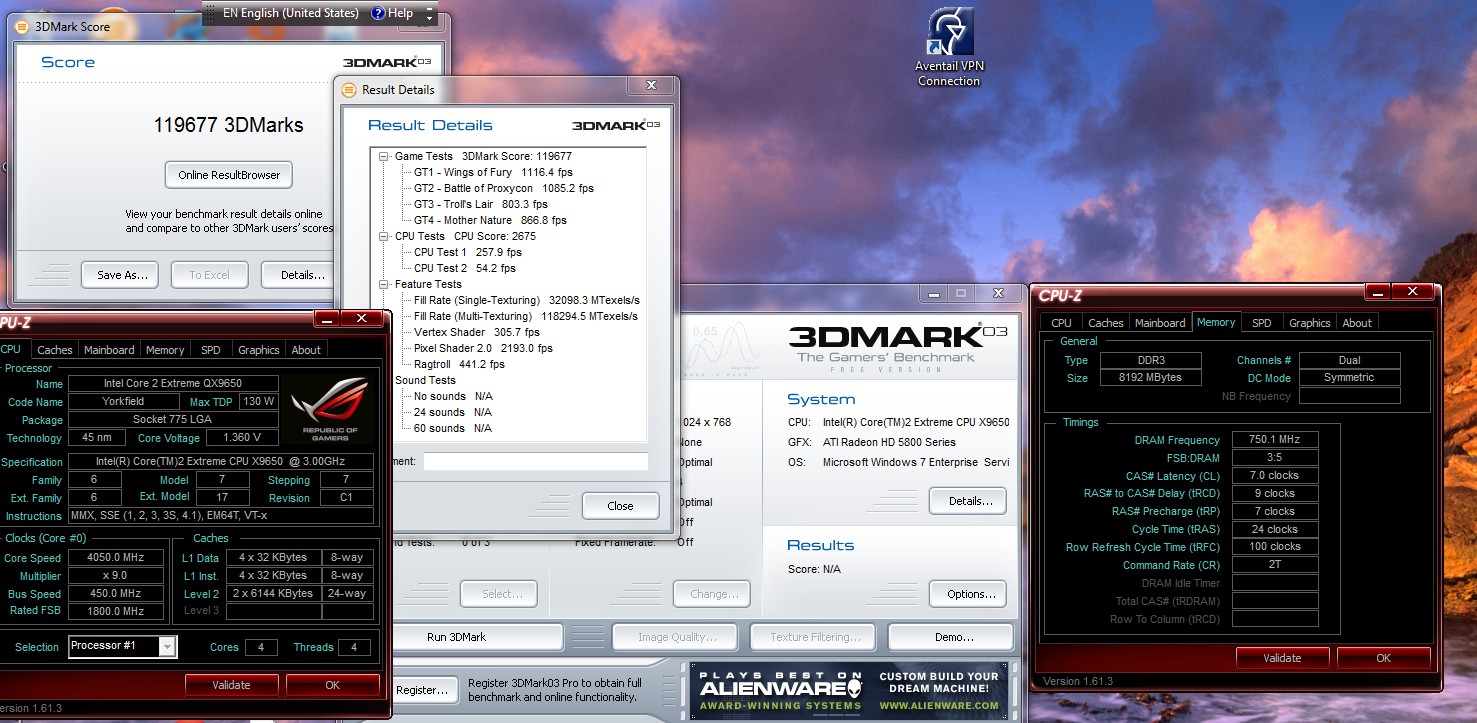Collapse the Game Tests tree node
Image resolution: width=1477 pixels, height=723 pixels.
click(384, 156)
